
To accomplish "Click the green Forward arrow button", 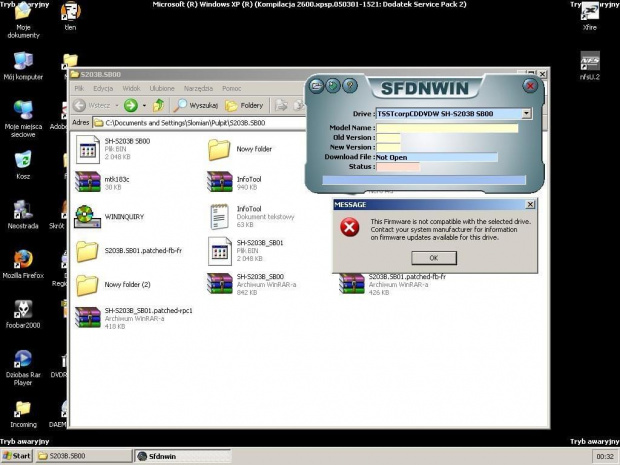I will click(x=131, y=105).
